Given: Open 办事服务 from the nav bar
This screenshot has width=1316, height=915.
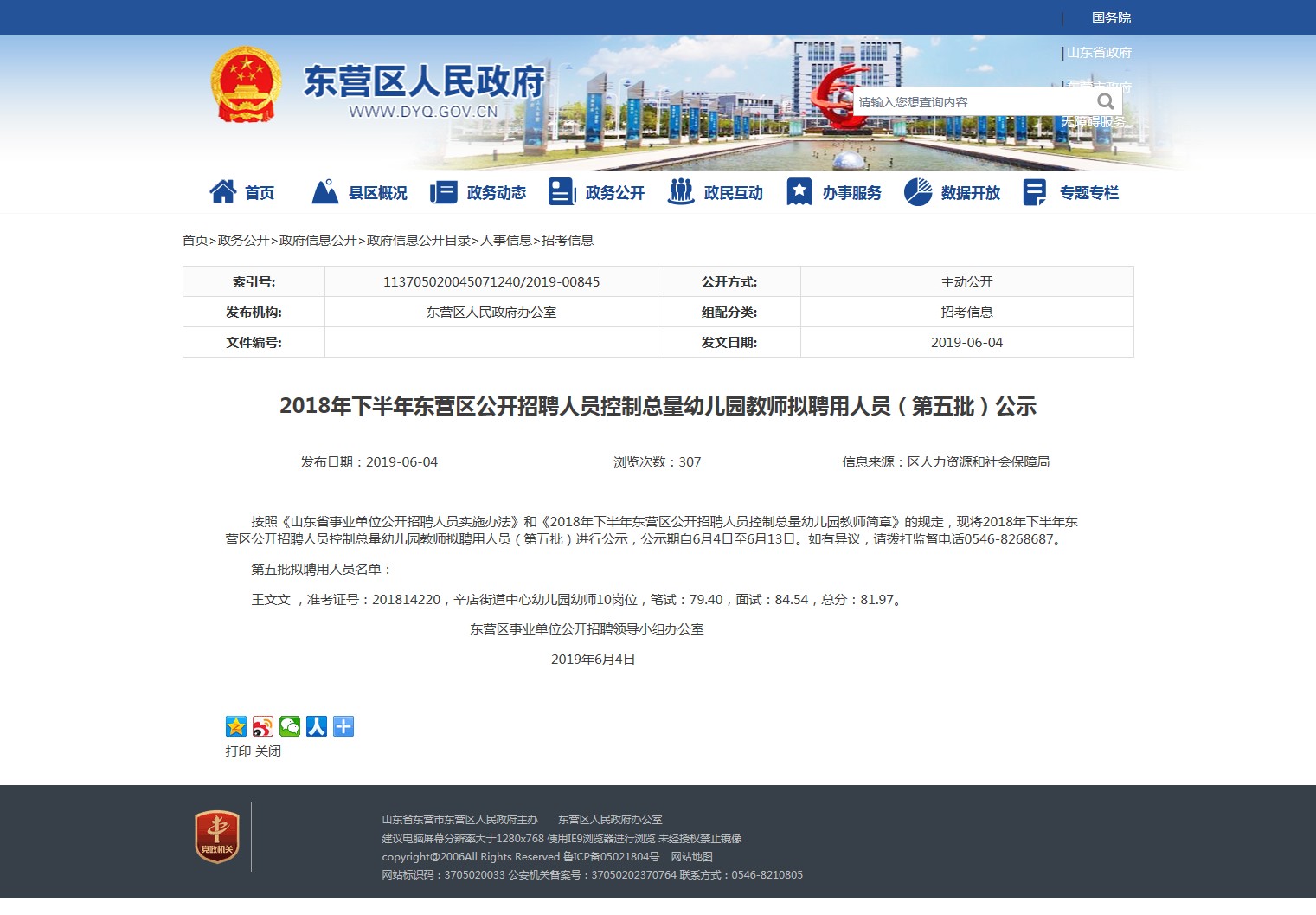Looking at the screenshot, I should (x=834, y=192).
